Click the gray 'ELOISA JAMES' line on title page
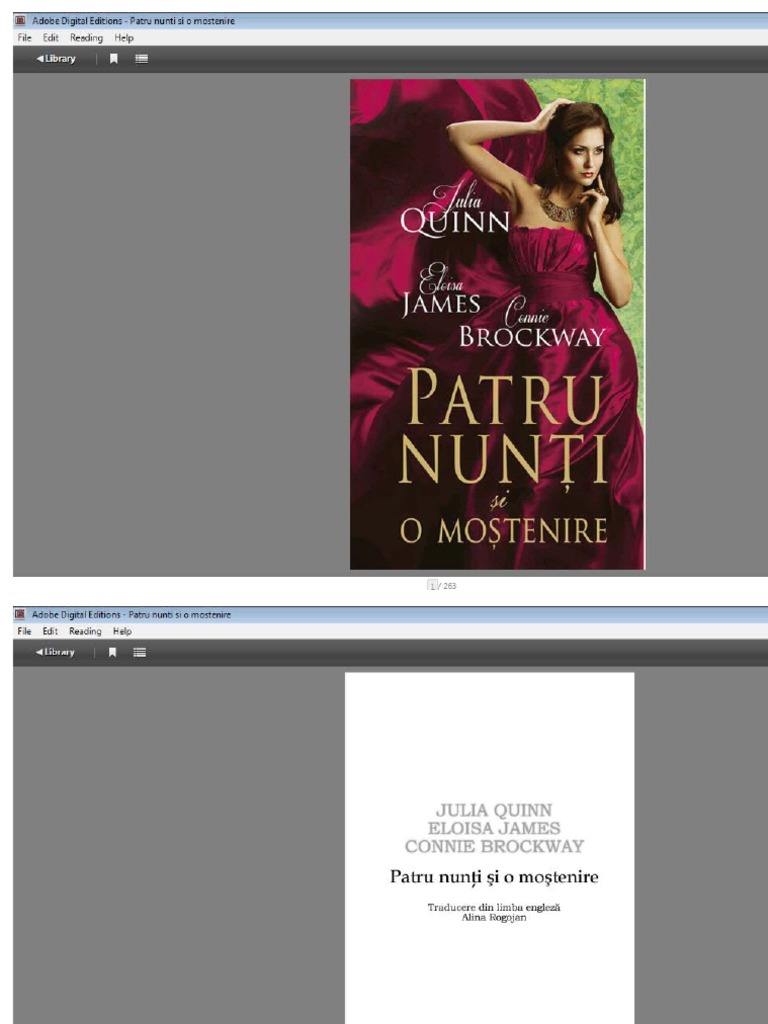The image size is (768, 1024). coord(494,828)
